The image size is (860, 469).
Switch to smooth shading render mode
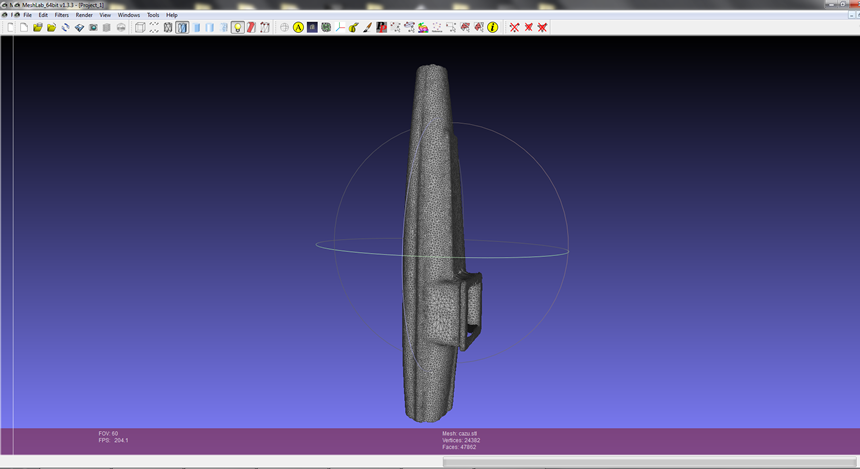[224, 27]
